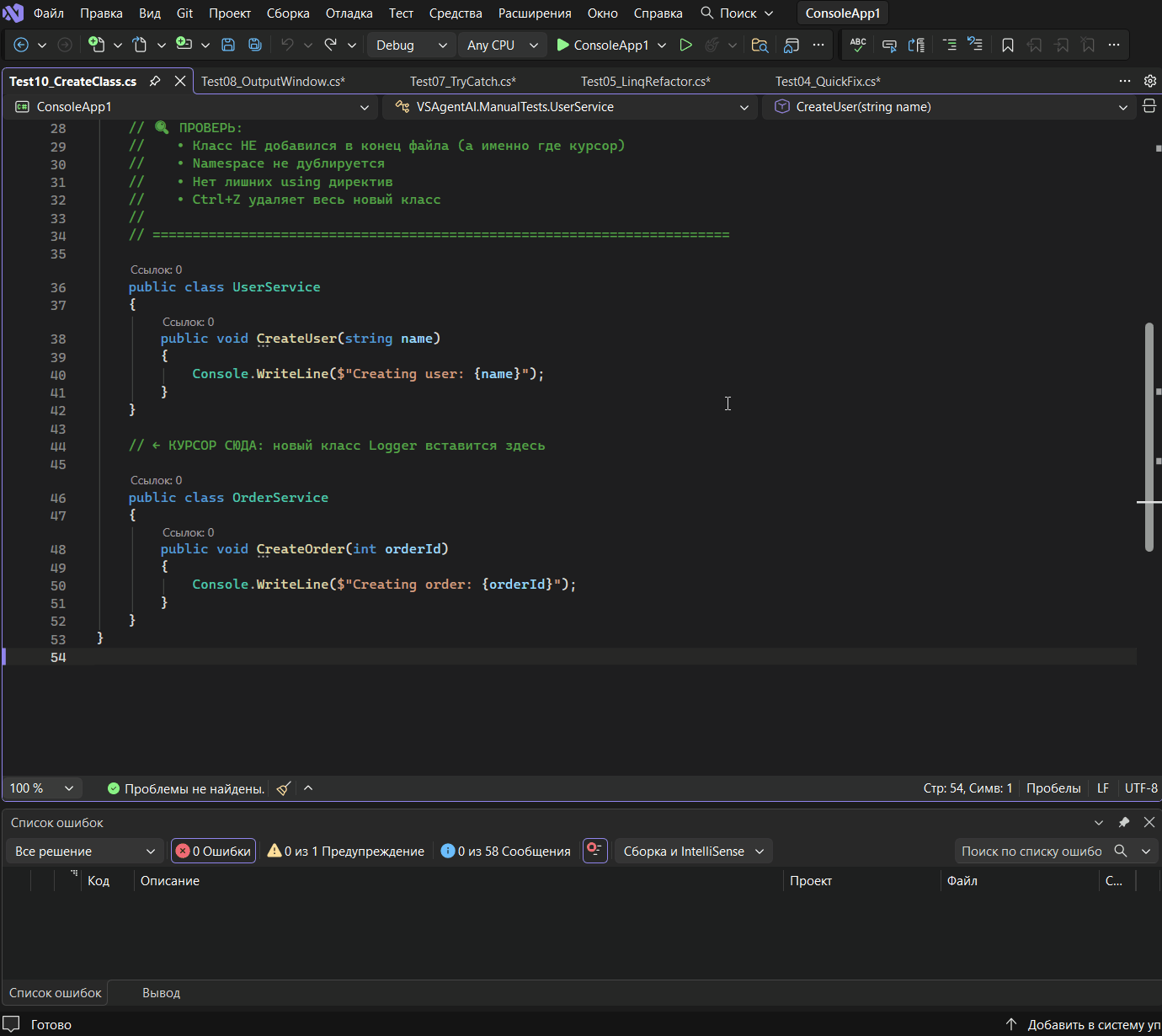Toggle the 58 Сообщения messages filter
1162x1036 pixels.
tap(505, 851)
